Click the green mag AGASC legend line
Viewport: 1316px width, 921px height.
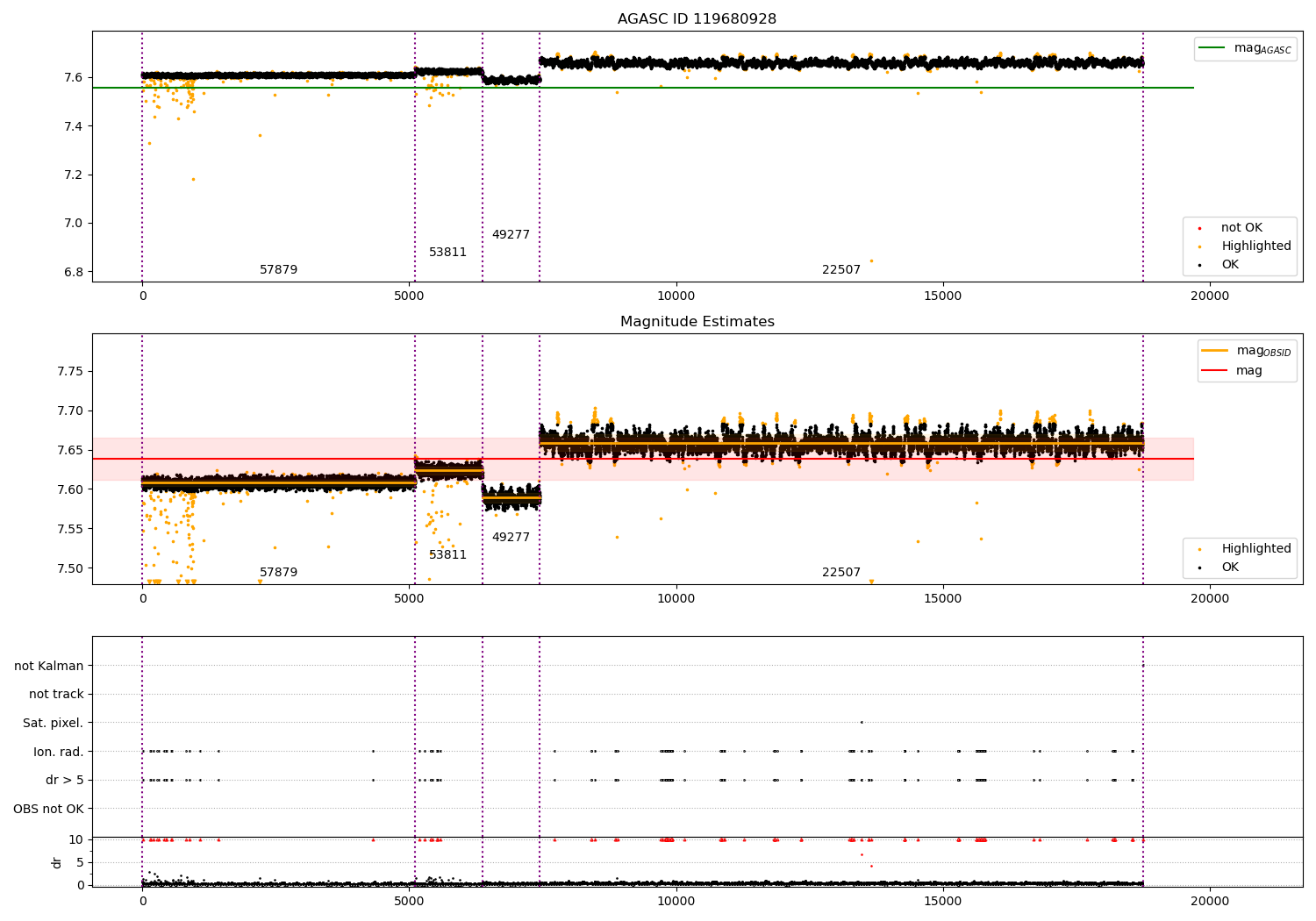1212,48
